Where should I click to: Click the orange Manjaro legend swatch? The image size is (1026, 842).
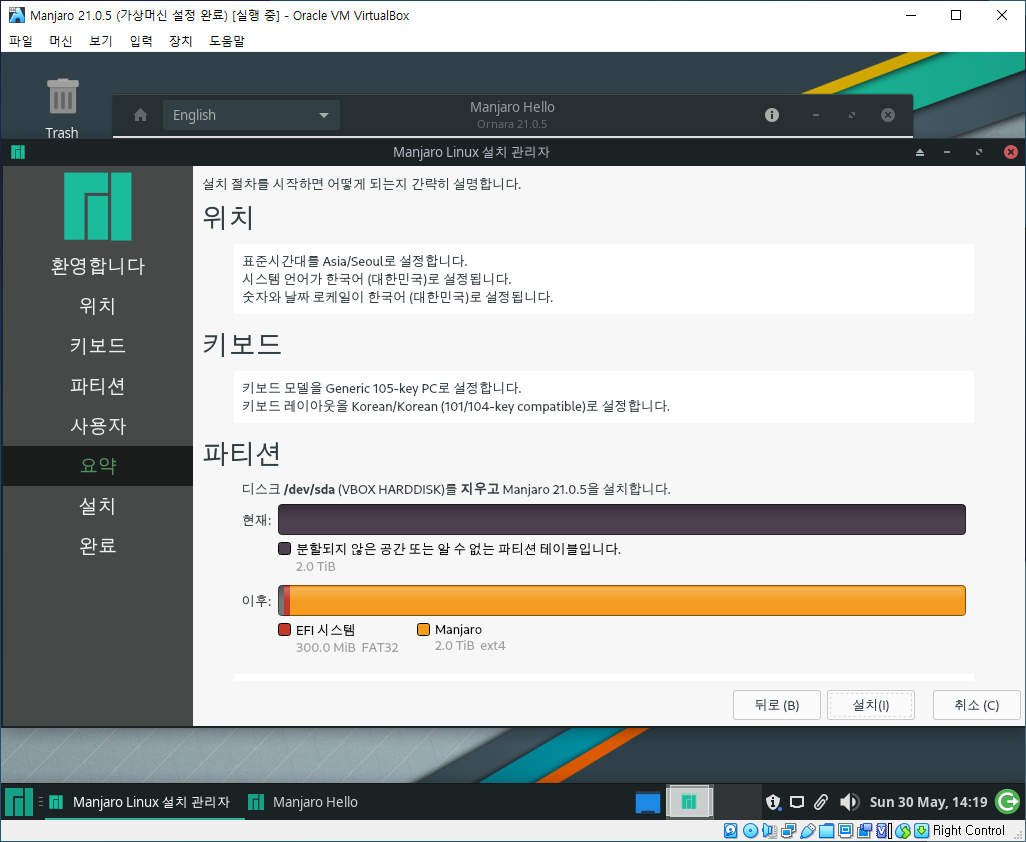point(423,629)
